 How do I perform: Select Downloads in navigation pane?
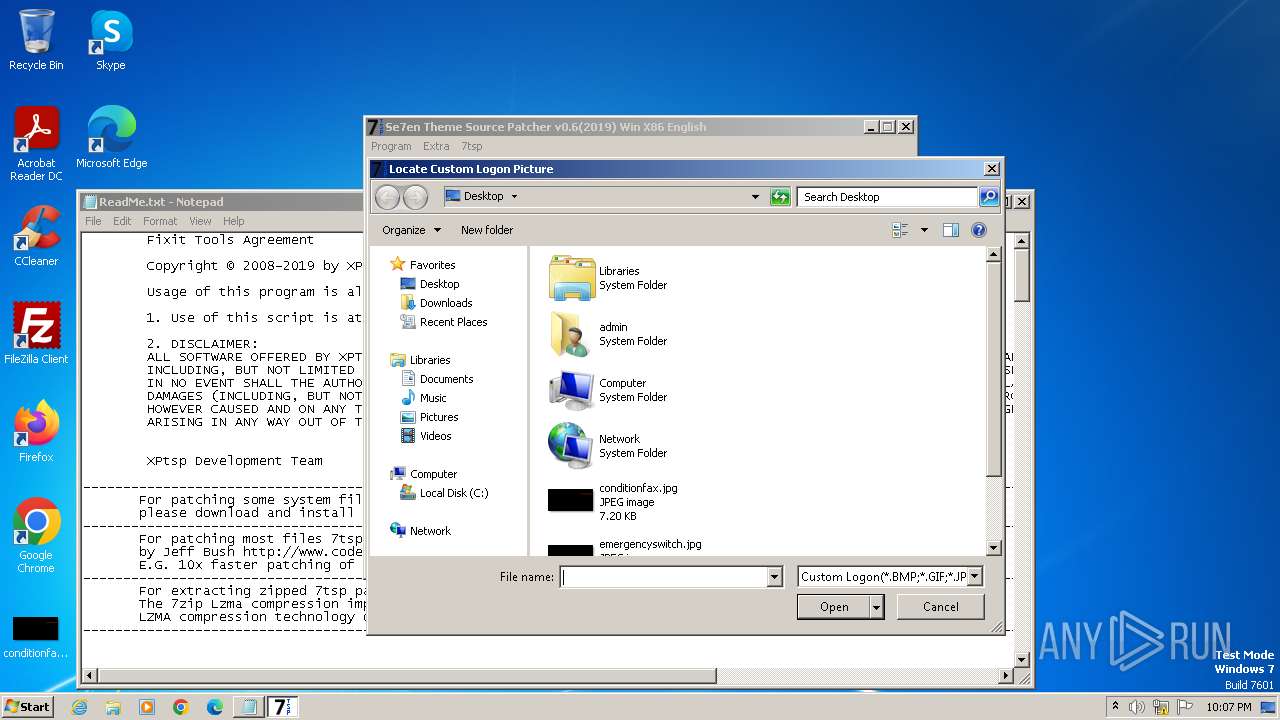pyautogui.click(x=446, y=303)
